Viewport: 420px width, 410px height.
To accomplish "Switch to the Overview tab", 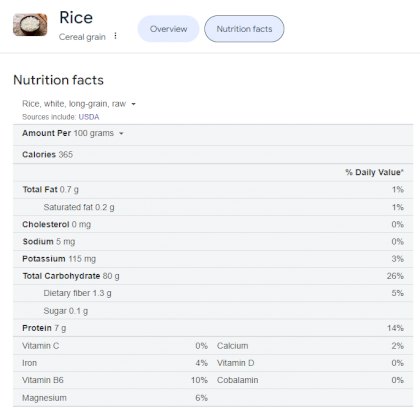I will (x=168, y=29).
